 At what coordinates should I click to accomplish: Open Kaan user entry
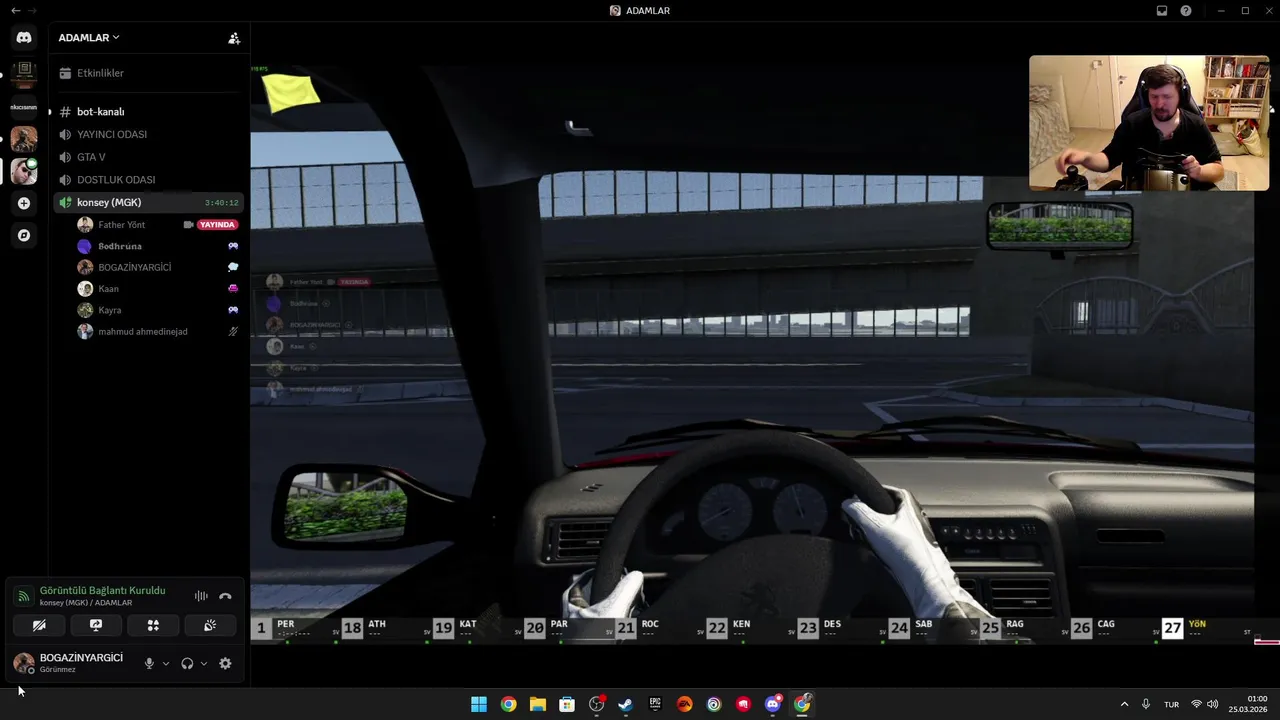coord(158,289)
